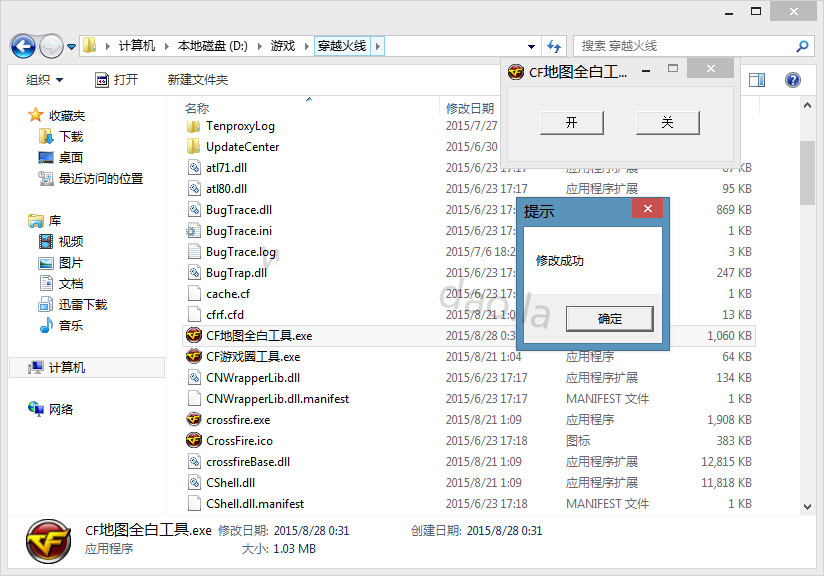Select atl71.dll file icon
The width and height of the screenshot is (824, 576).
click(x=194, y=168)
